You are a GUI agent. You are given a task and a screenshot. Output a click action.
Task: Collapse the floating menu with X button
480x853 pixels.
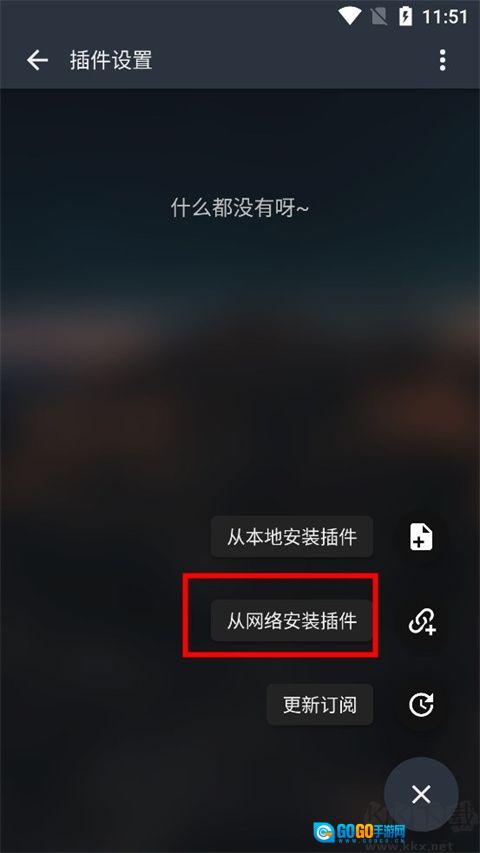click(421, 794)
